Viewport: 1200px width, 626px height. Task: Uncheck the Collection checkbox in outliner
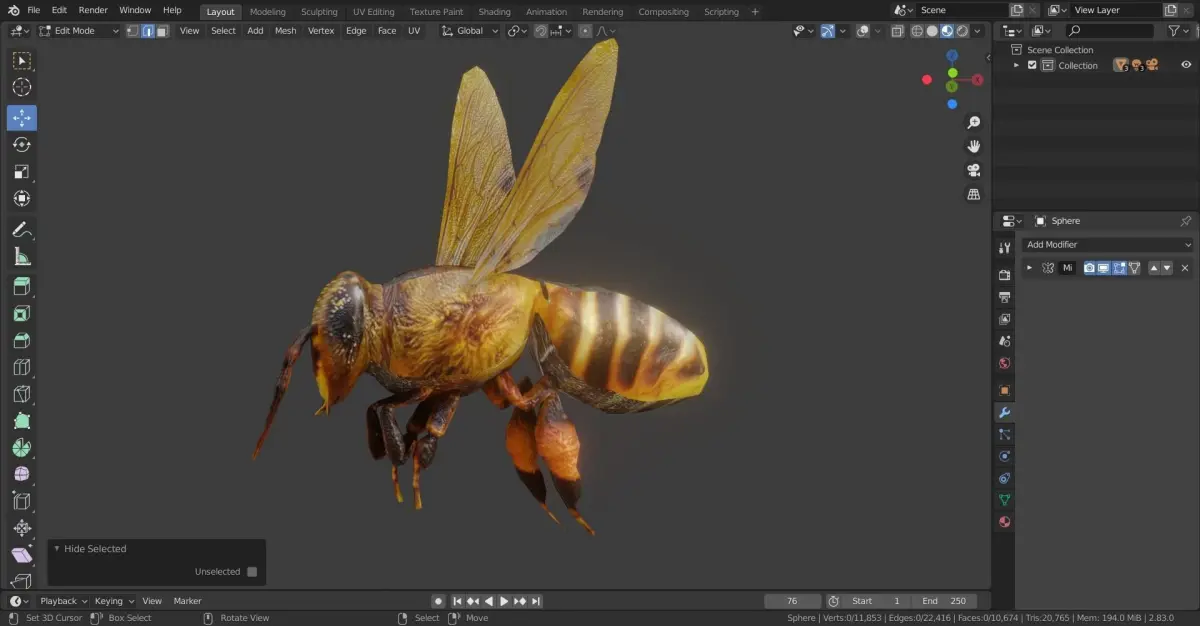pos(1032,65)
